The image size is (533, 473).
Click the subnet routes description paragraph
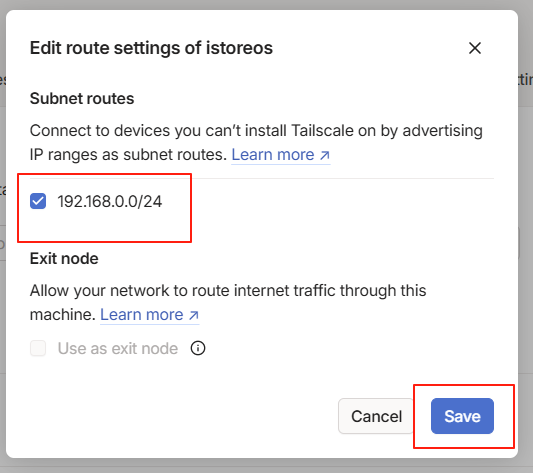click(x=256, y=142)
